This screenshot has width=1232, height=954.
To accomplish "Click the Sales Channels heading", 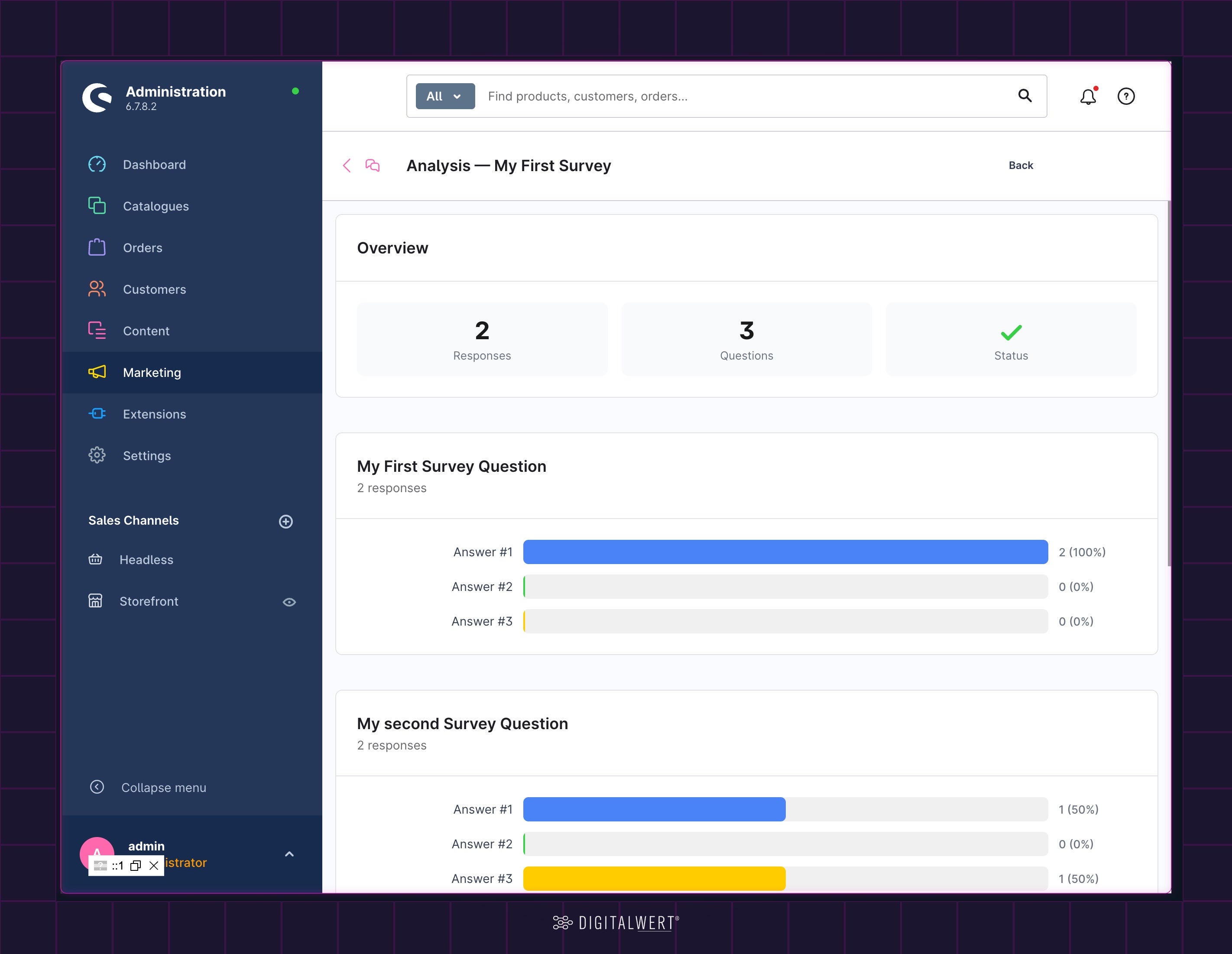I will pos(134,520).
